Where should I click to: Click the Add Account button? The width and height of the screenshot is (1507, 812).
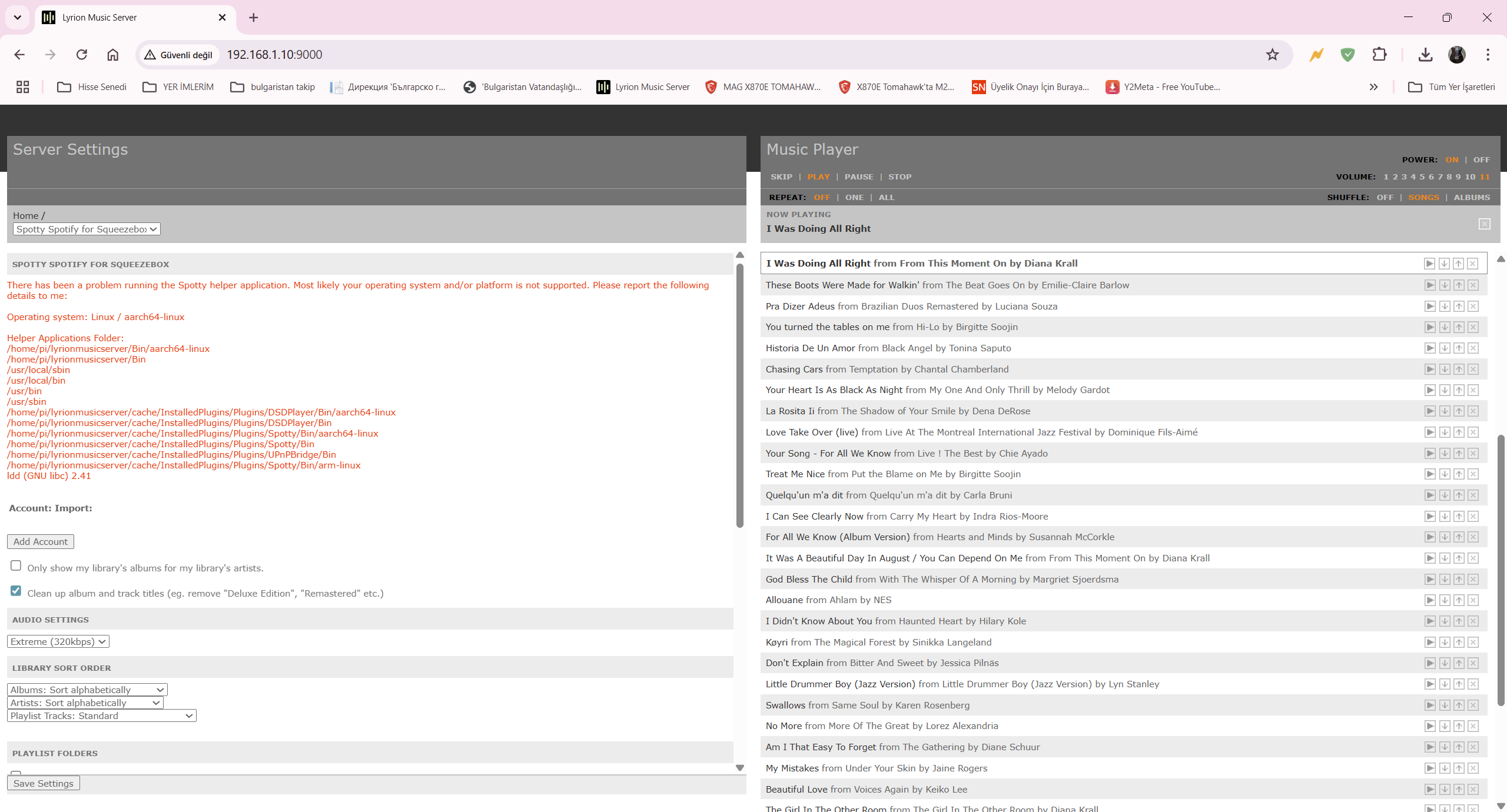[41, 541]
